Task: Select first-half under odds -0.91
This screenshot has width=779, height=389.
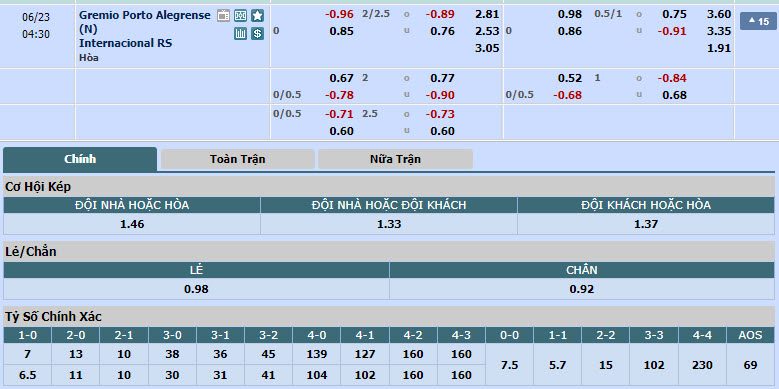Action: (x=672, y=31)
